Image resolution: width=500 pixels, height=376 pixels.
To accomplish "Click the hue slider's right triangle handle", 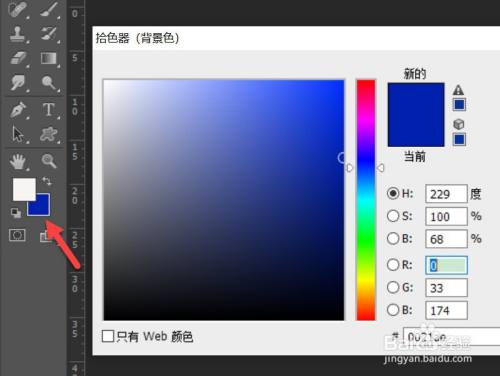I will (380, 168).
